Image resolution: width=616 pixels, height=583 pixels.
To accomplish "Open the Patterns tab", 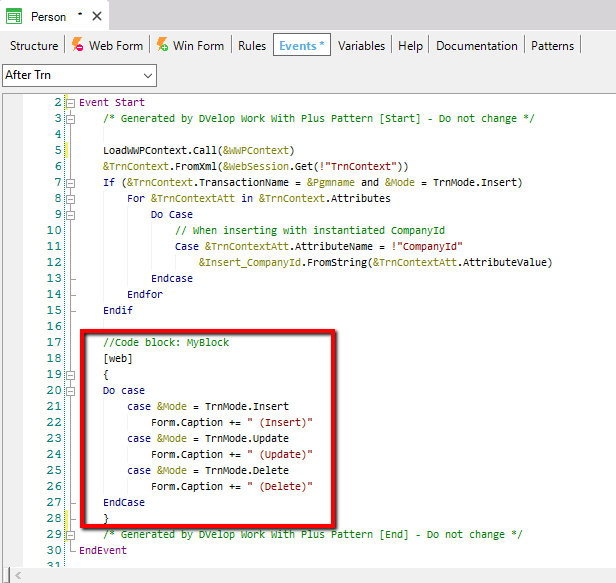I will 552,46.
